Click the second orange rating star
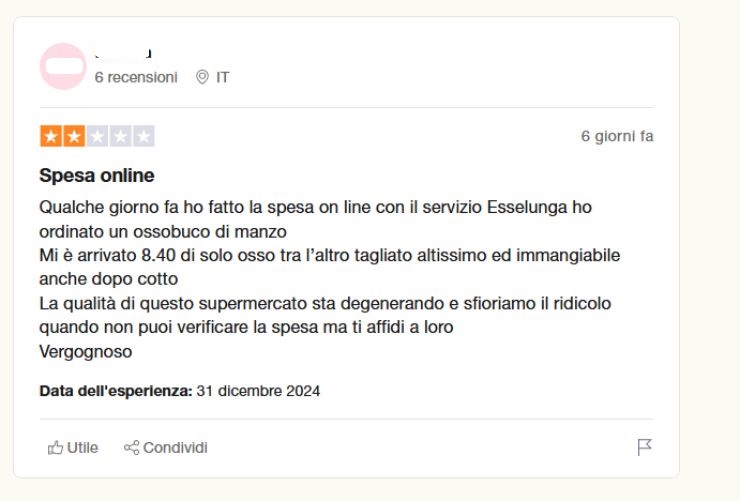The image size is (740, 501). point(74,136)
